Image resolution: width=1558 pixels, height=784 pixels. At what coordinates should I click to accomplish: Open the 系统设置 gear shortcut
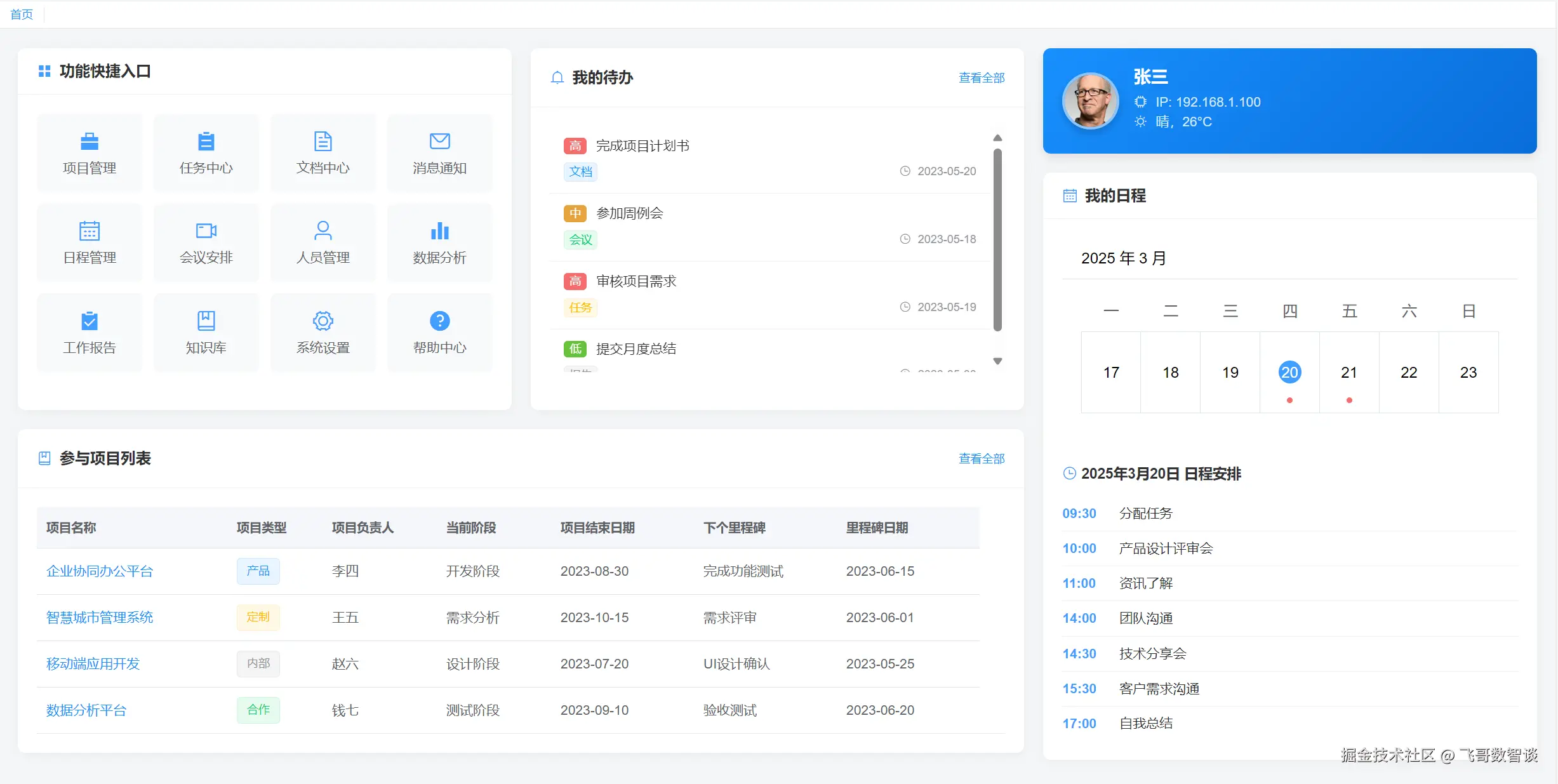(323, 333)
